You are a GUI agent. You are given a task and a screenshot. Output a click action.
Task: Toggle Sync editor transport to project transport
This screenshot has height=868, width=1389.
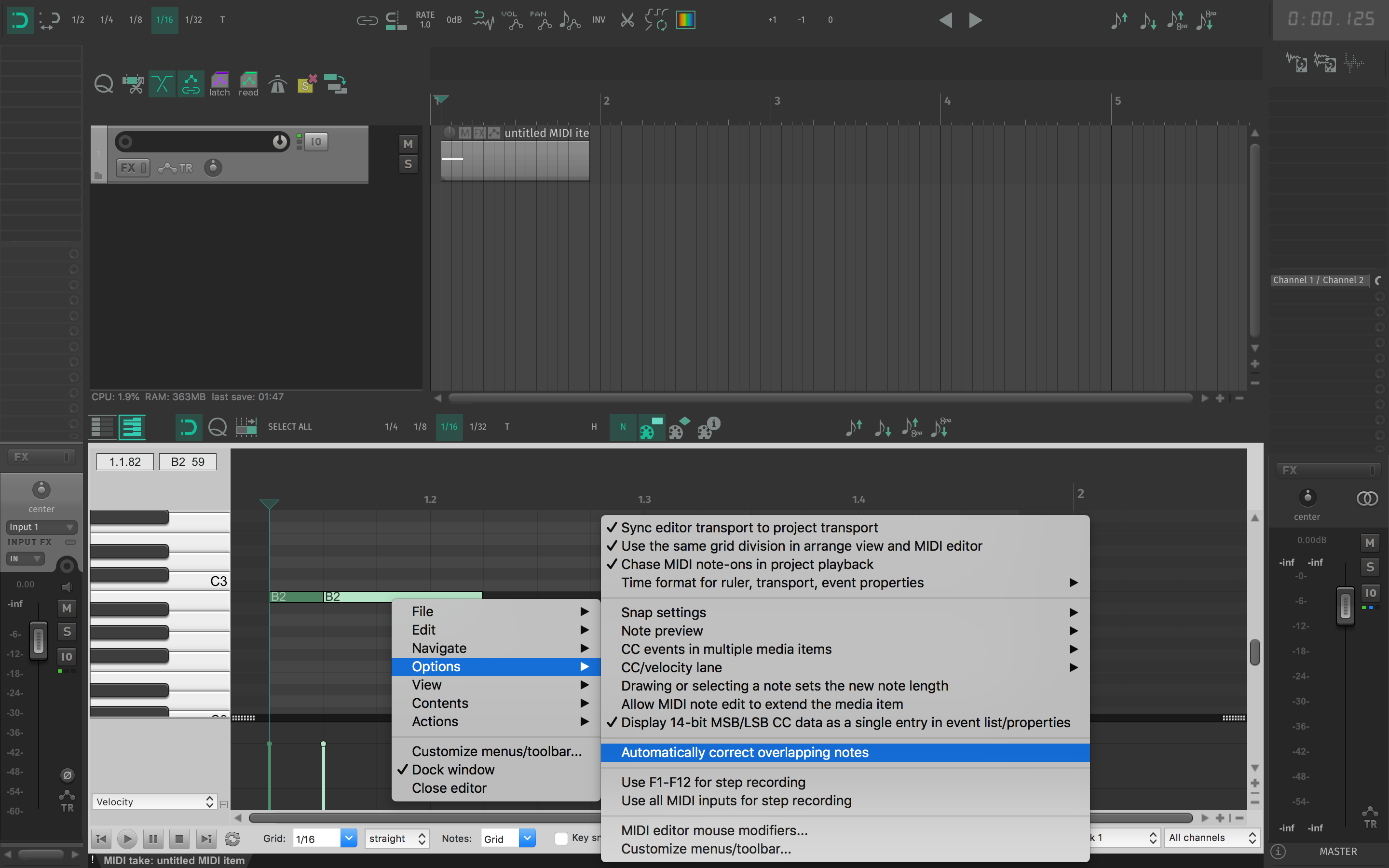[845, 528]
